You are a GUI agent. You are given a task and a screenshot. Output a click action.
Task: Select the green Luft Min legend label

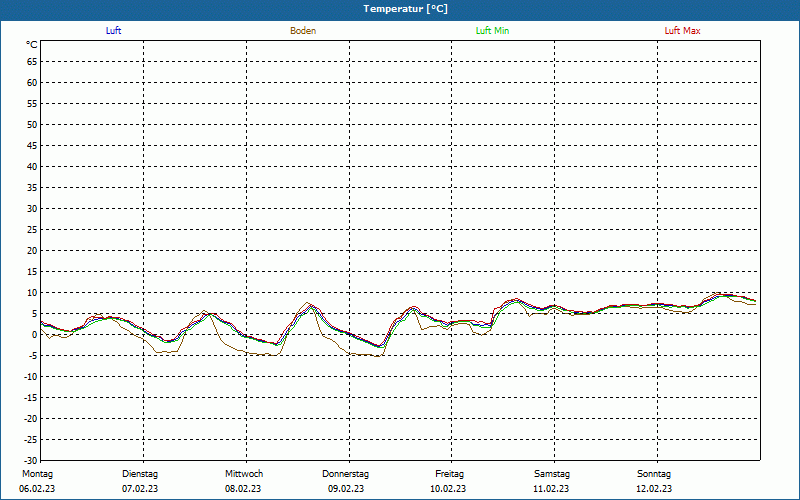492,31
